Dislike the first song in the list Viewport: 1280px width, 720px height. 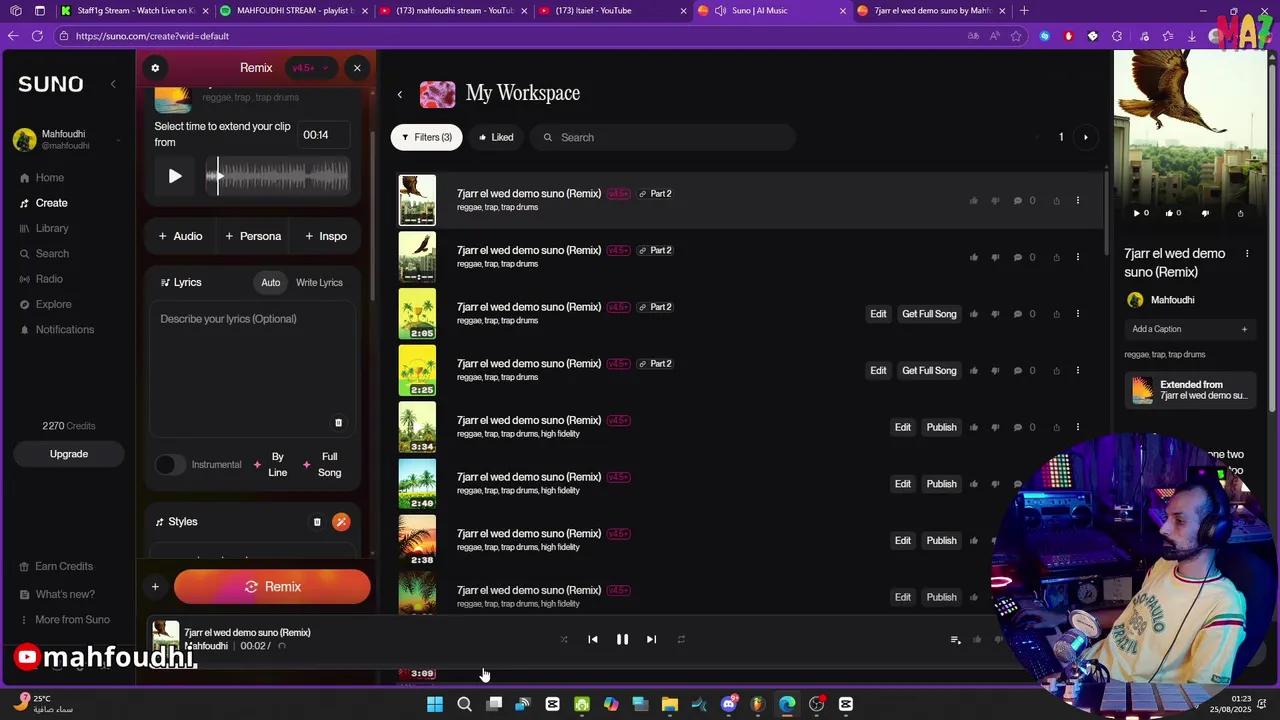pyautogui.click(x=995, y=201)
